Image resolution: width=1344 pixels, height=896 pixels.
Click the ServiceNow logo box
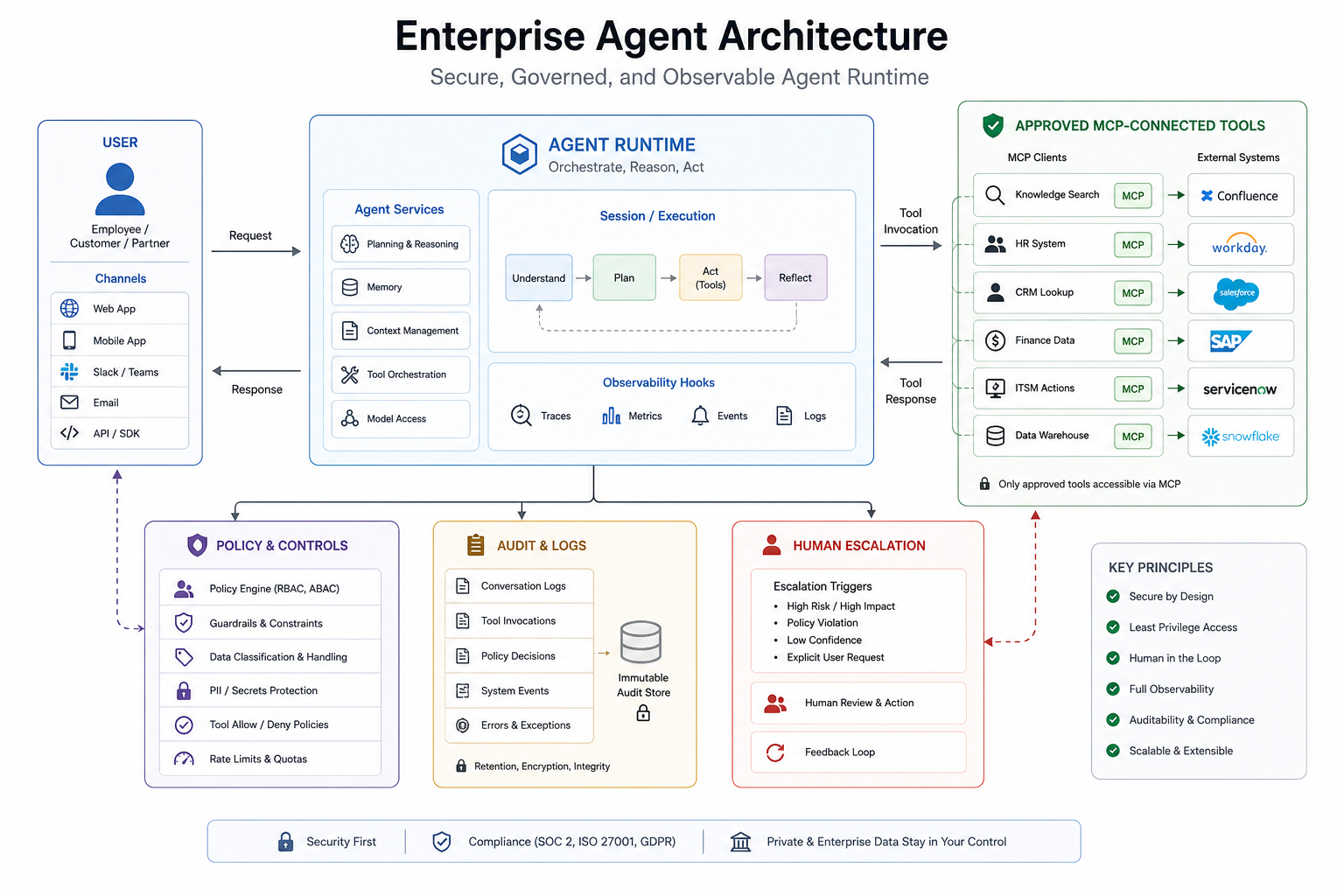[x=1241, y=389]
